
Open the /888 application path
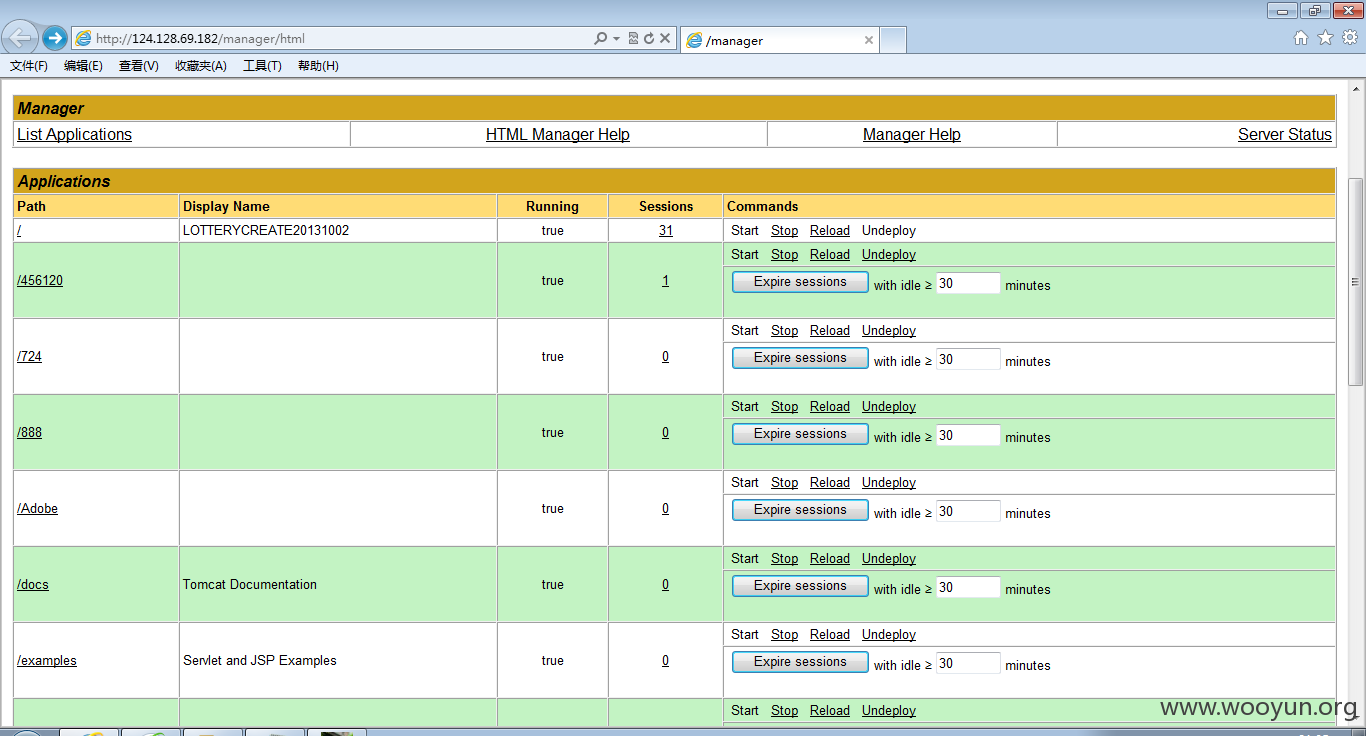pos(30,433)
